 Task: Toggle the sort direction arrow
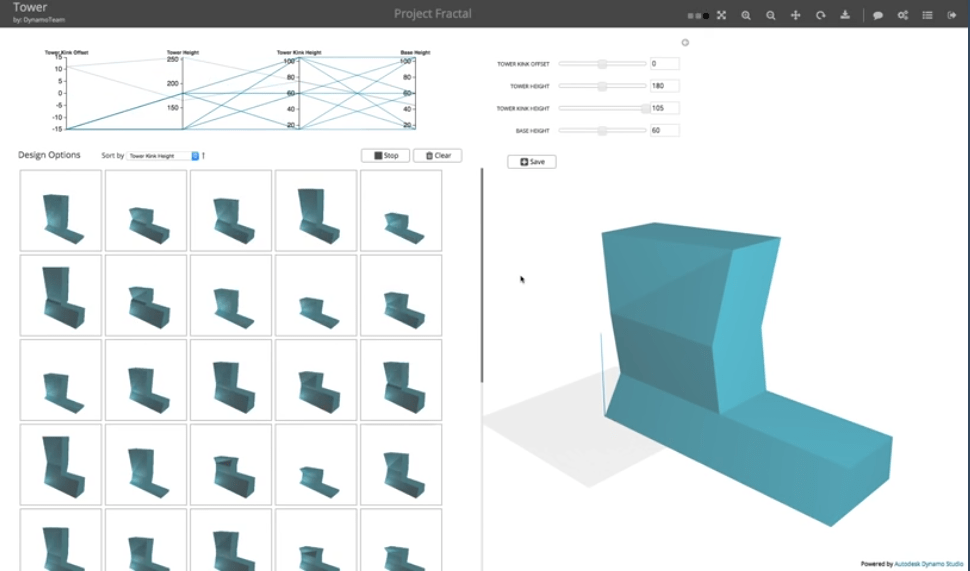[x=204, y=156]
